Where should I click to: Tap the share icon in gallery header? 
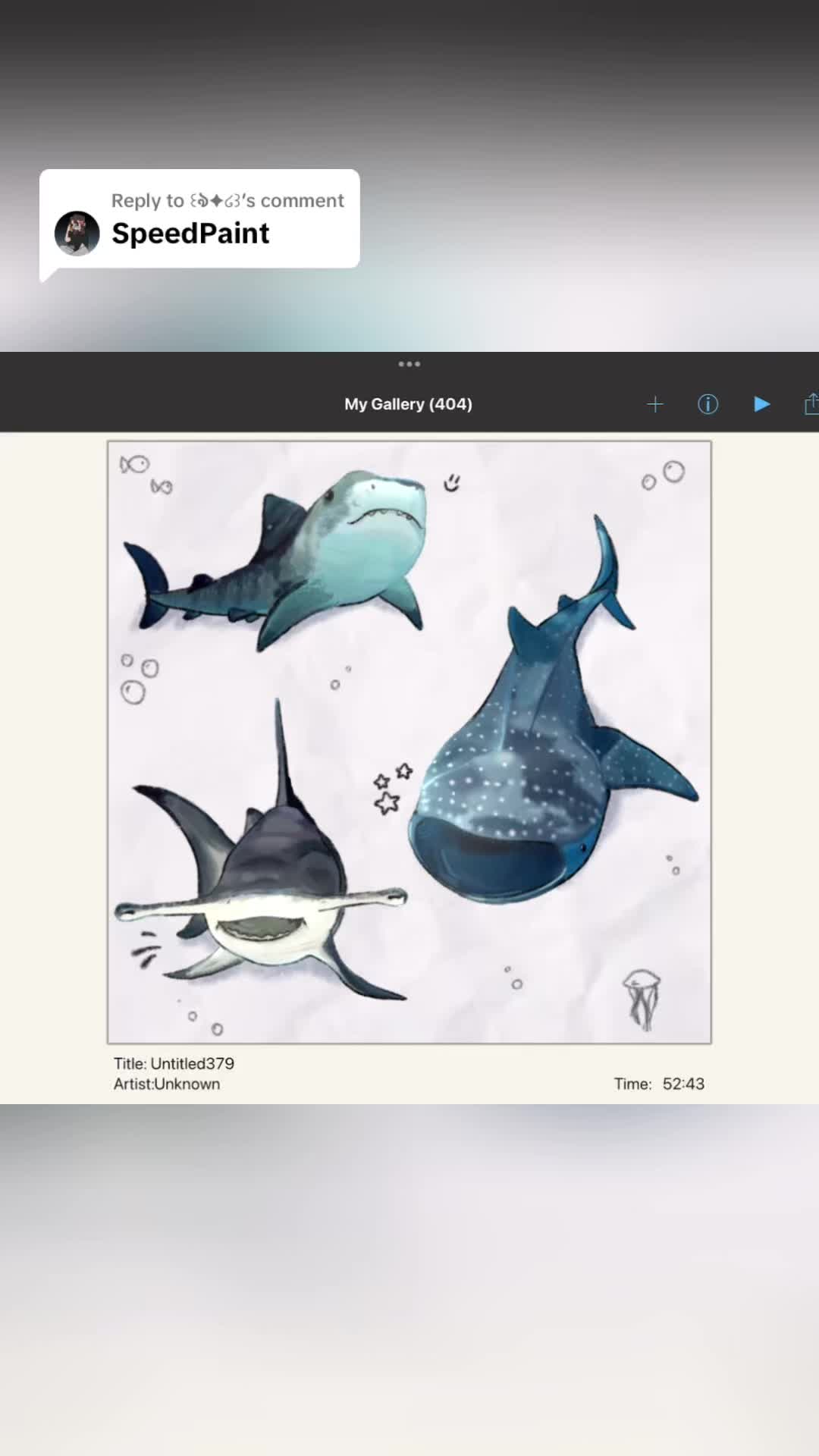click(811, 403)
